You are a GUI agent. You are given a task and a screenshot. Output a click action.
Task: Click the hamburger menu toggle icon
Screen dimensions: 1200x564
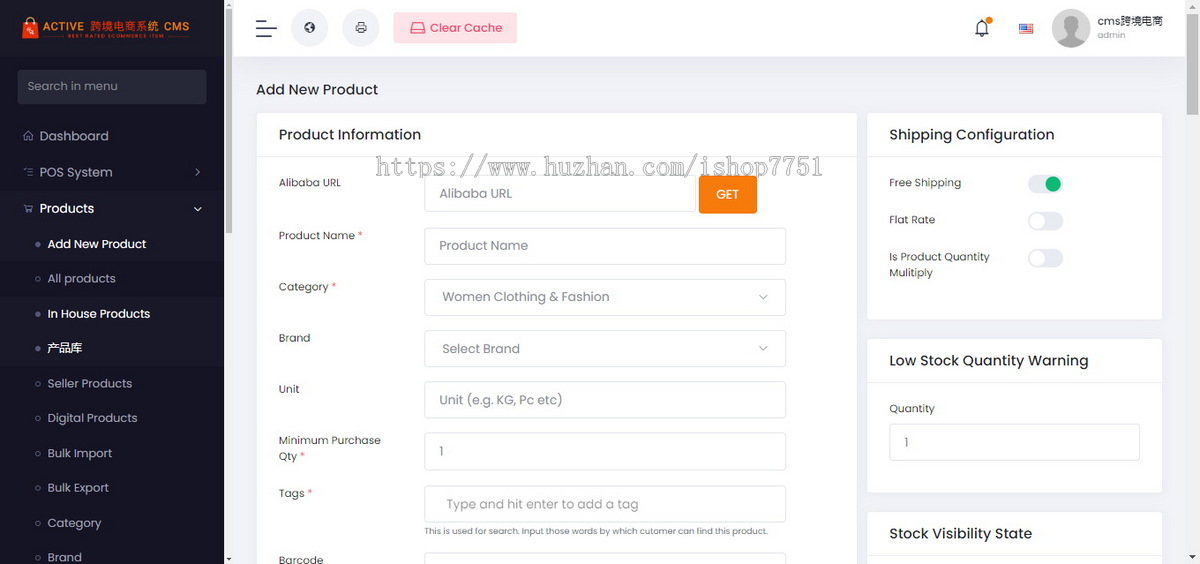click(266, 28)
